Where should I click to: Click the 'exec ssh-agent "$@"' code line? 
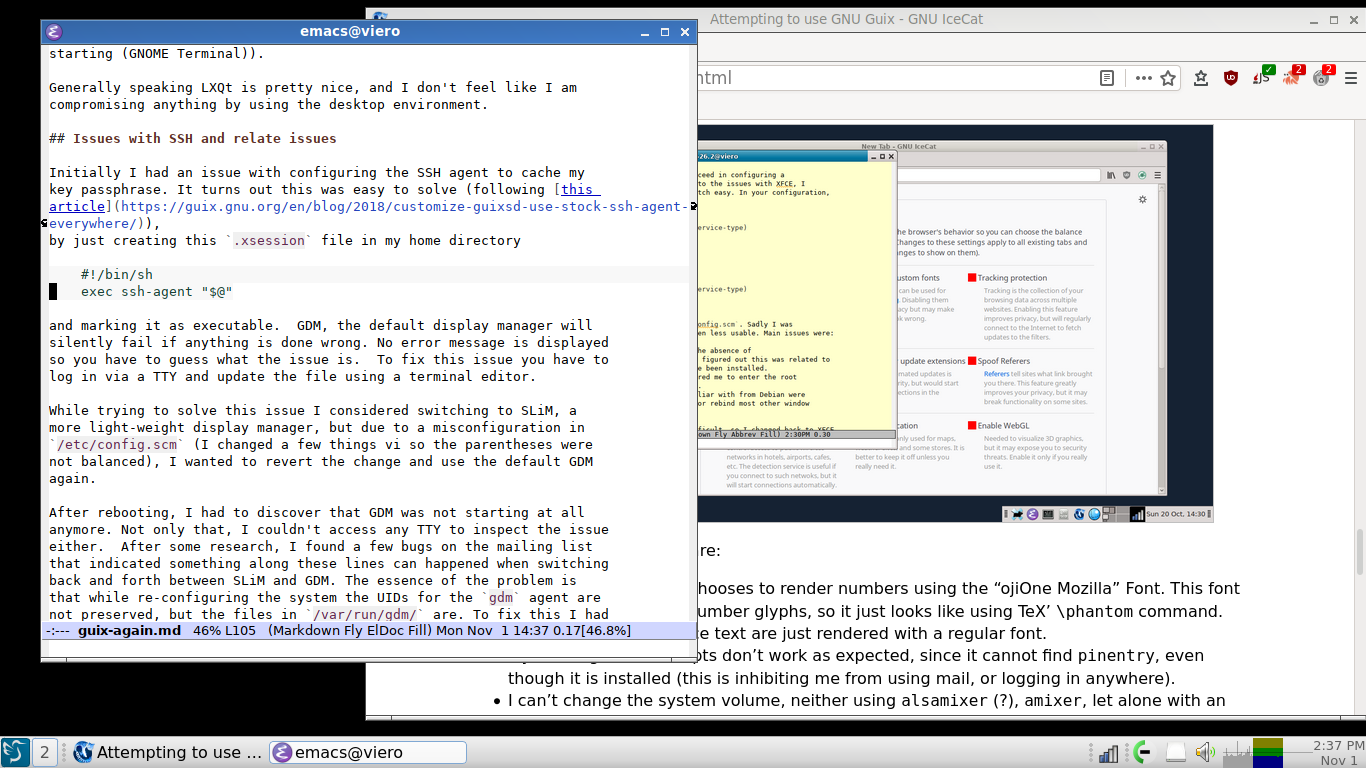(157, 291)
